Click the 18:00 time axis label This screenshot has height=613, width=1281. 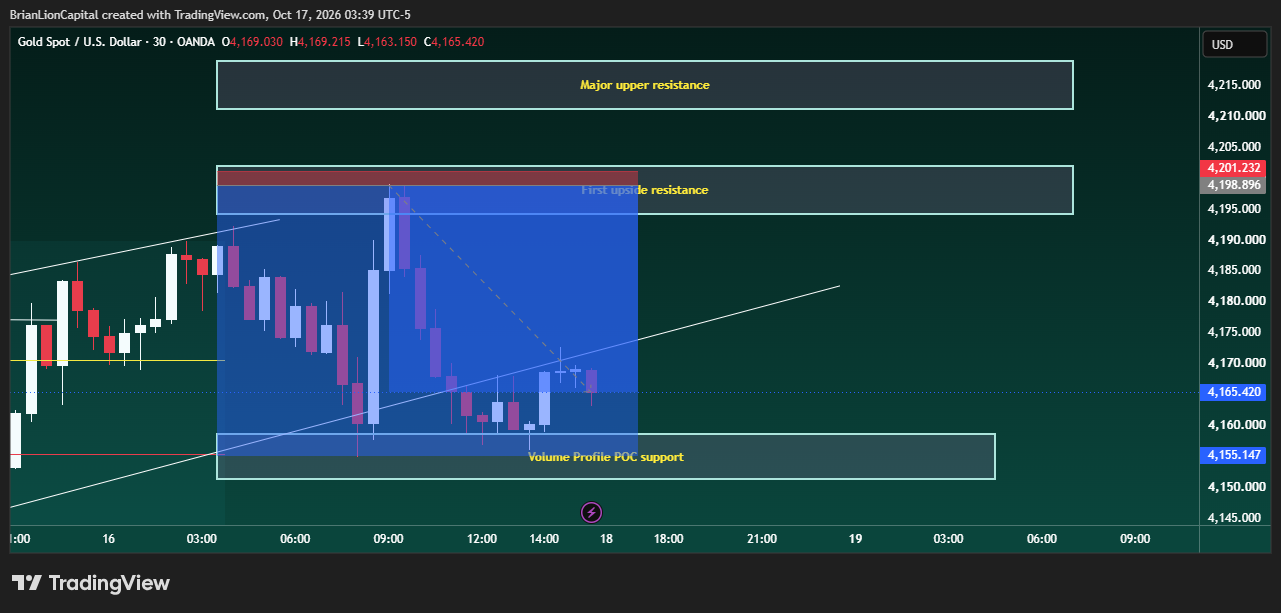pos(668,539)
